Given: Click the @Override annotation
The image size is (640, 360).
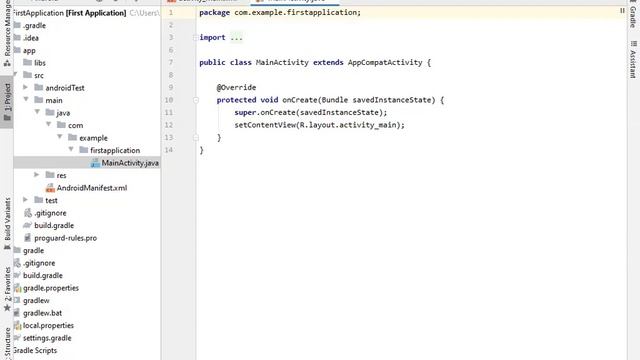Looking at the screenshot, I should (x=236, y=87).
